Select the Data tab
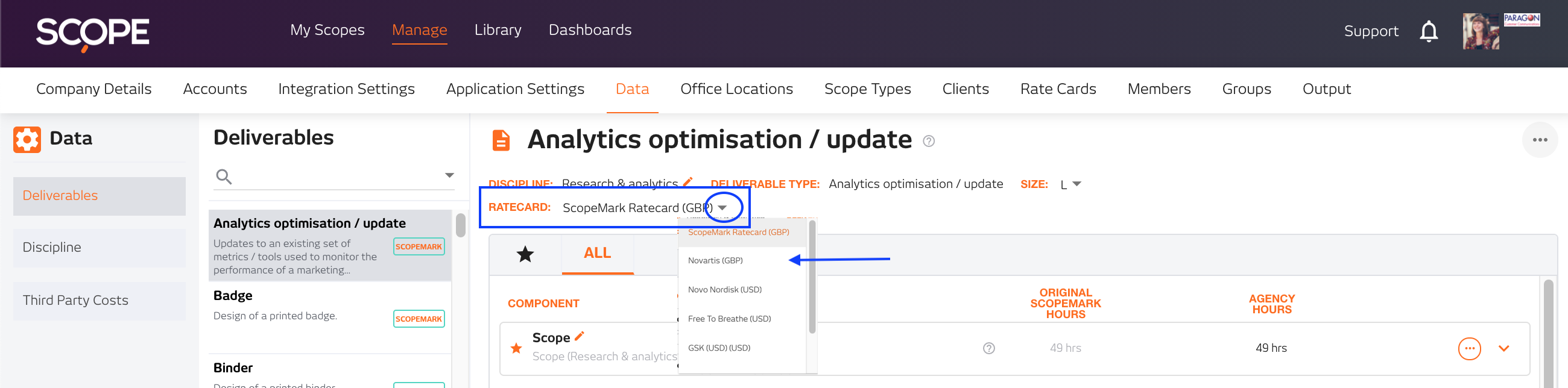Screen dimensions: 1568x388 (x=632, y=89)
